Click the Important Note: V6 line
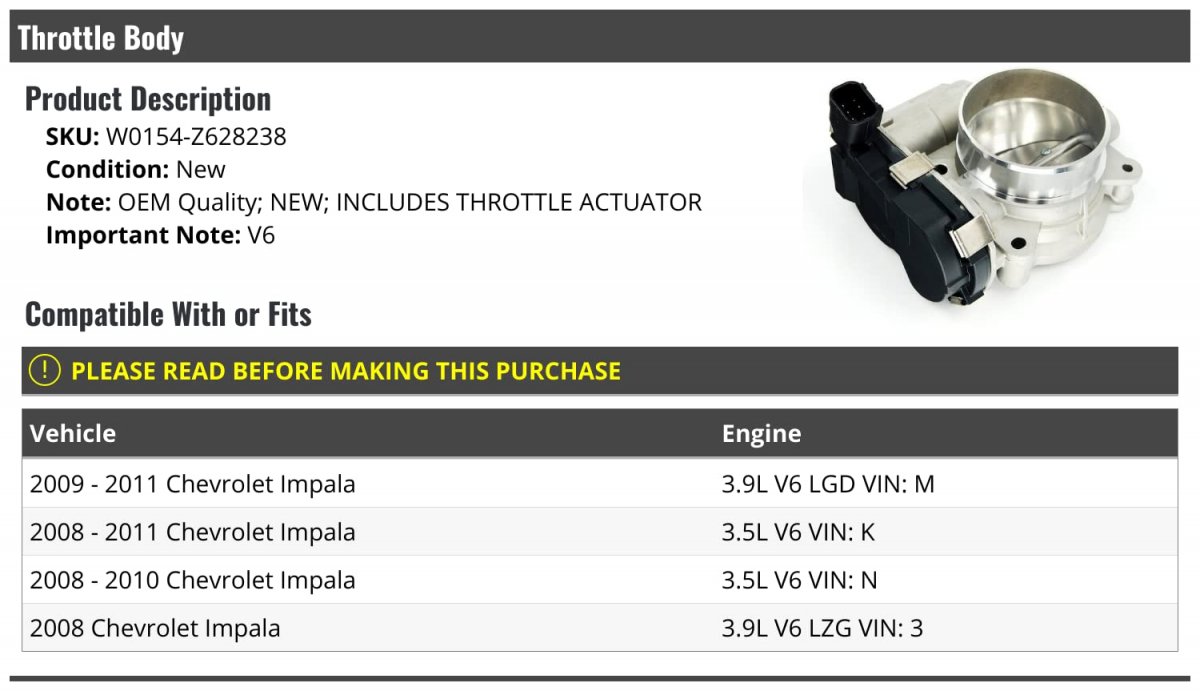 [x=160, y=235]
